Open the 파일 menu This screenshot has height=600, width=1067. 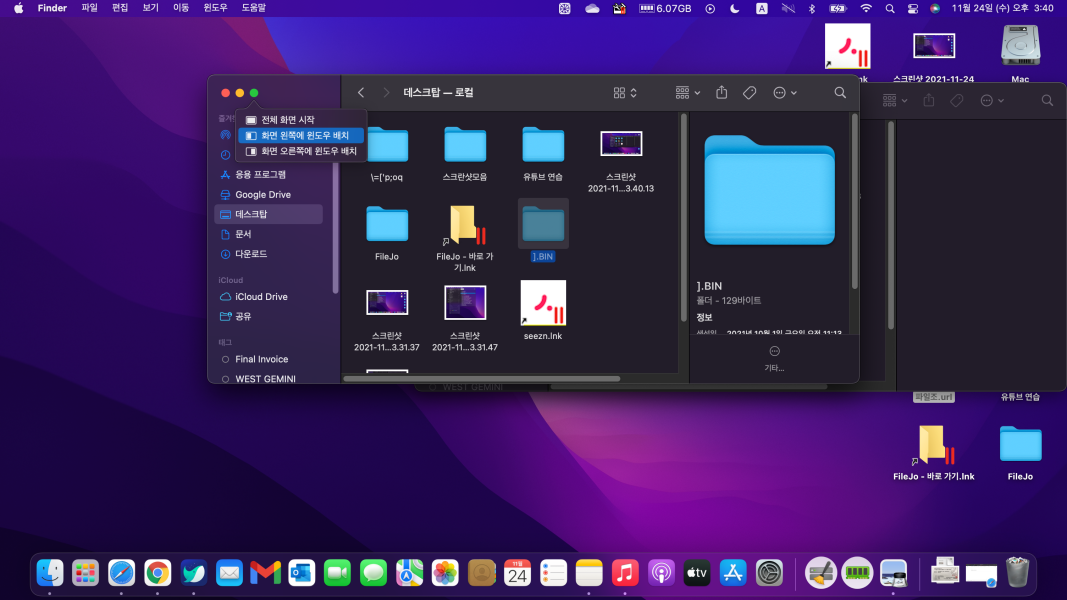coord(89,8)
